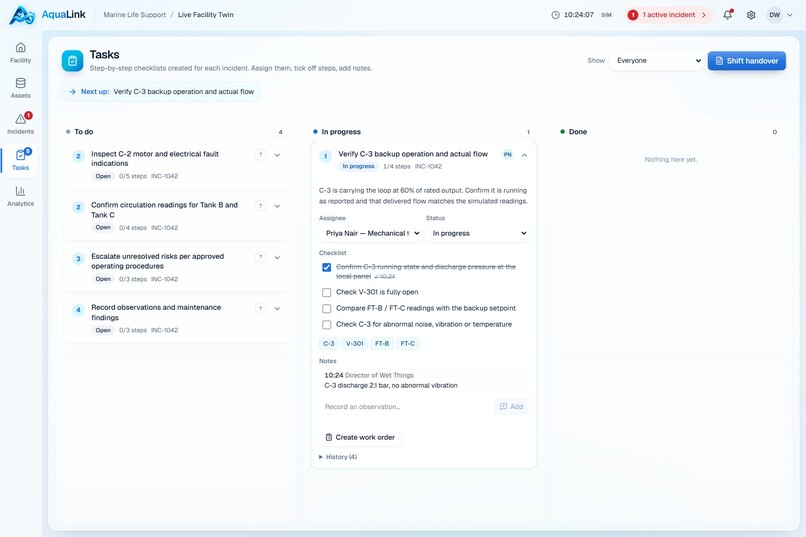Click Open badge on Escalate unresolved risks task
Screen dimensions: 806x537
pos(103,279)
